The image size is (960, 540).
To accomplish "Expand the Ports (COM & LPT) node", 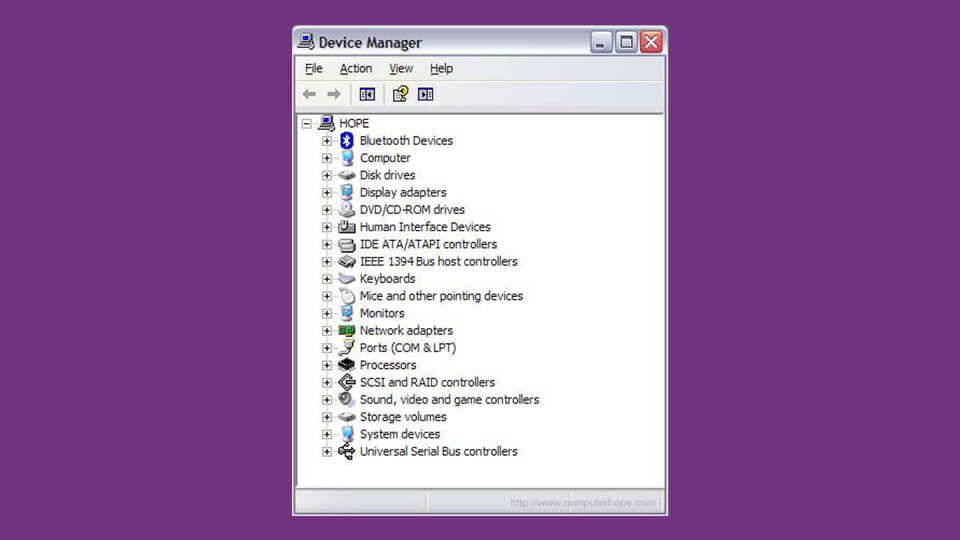I will coord(326,348).
